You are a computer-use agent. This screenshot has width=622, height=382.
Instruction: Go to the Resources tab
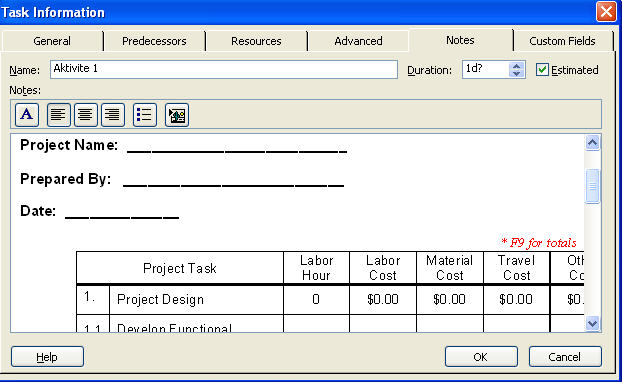coord(256,41)
